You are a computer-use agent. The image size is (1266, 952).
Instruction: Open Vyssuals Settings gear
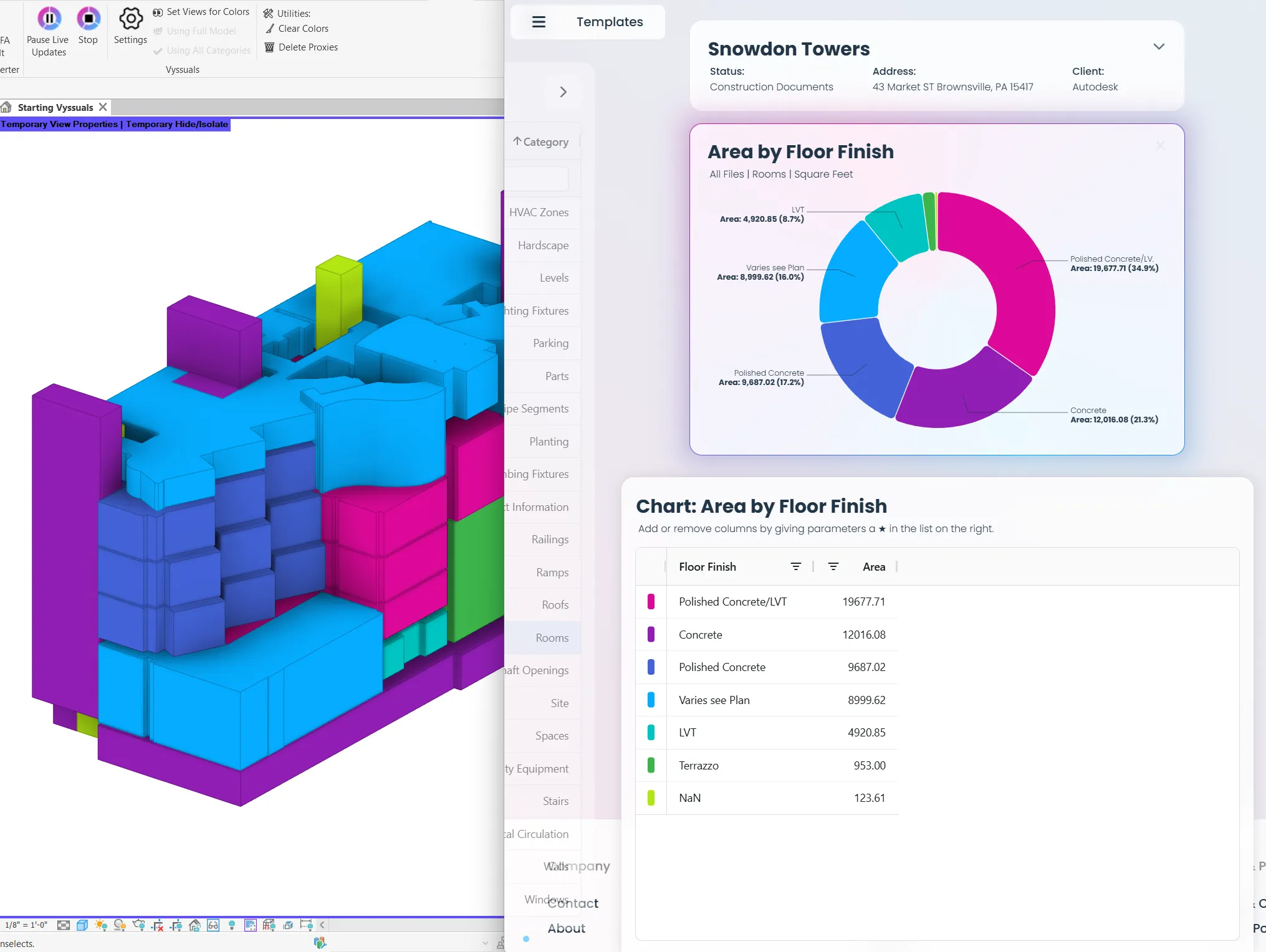tap(130, 19)
